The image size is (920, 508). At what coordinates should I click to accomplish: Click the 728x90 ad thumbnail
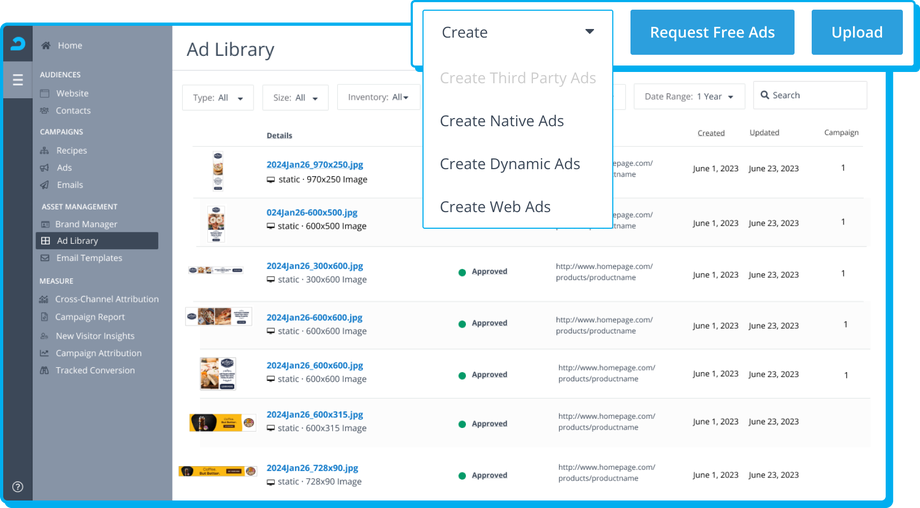[218, 471]
